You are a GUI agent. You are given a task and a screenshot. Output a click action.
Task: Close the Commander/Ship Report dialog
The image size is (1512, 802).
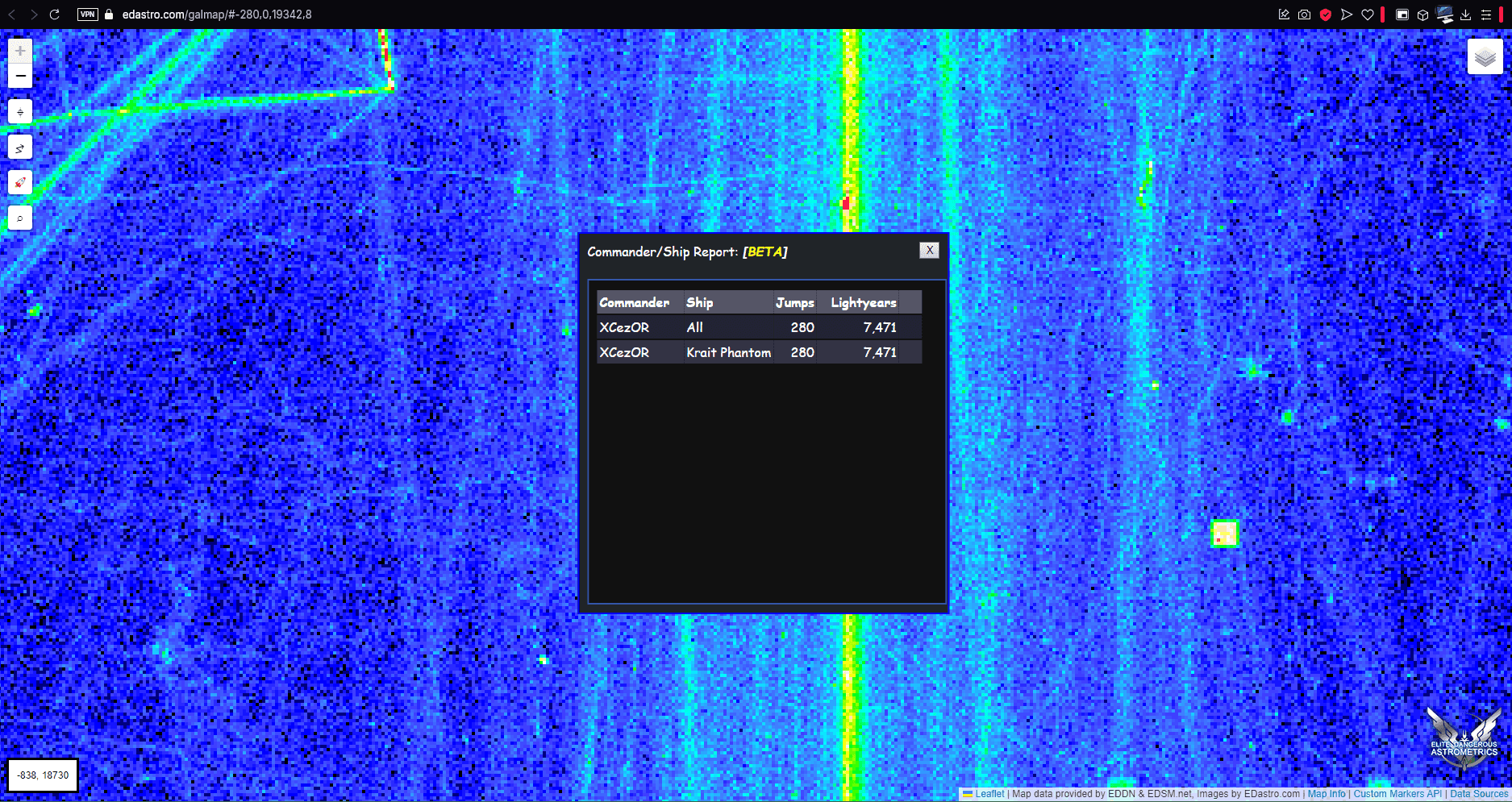point(929,251)
